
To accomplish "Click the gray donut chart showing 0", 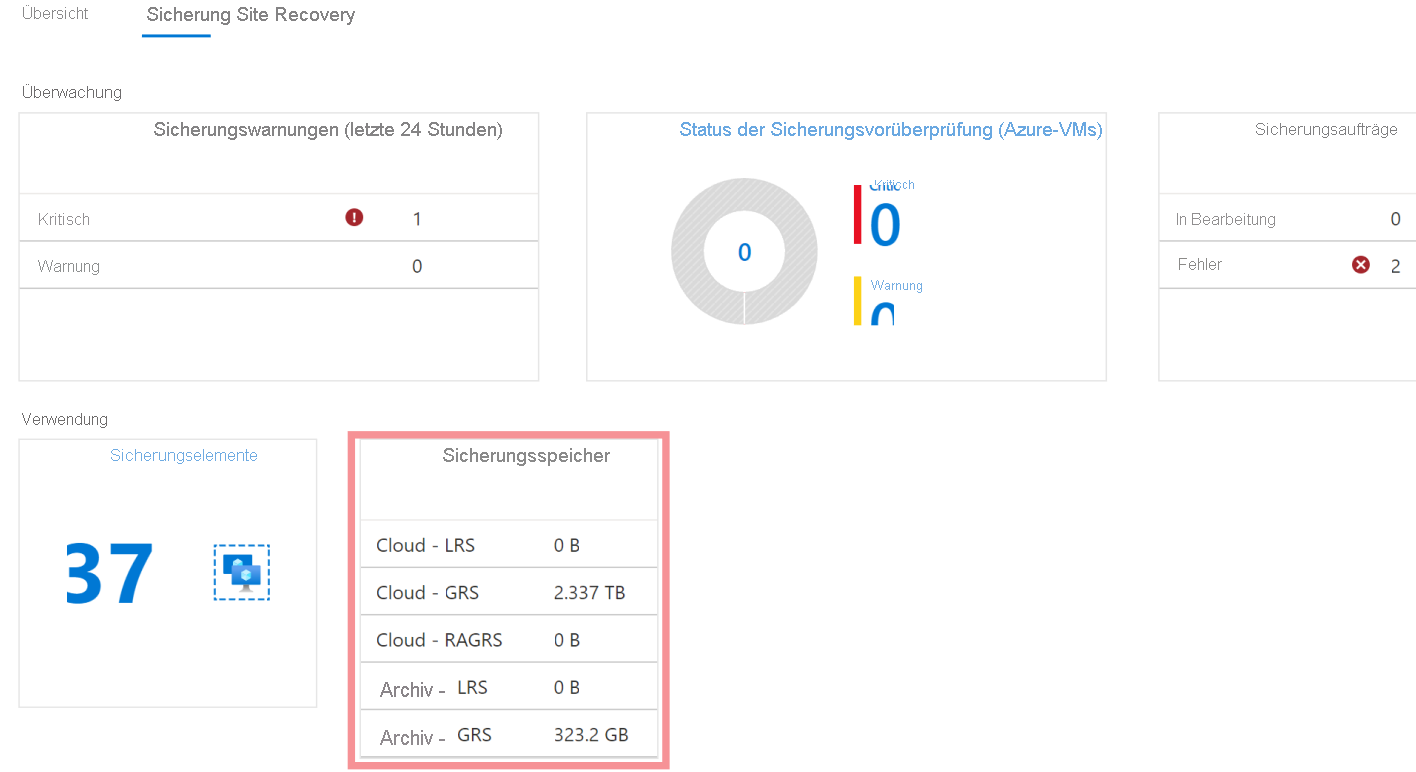I will (x=744, y=251).
